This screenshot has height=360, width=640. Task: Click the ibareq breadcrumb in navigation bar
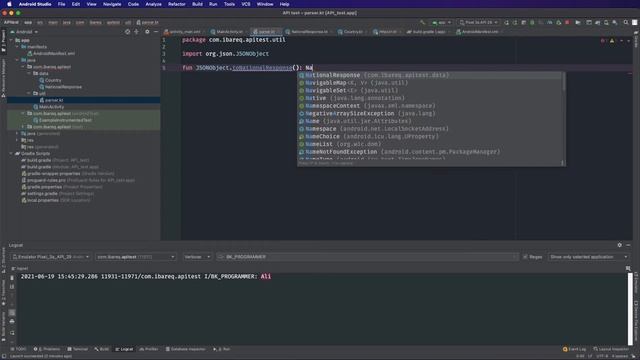96,22
